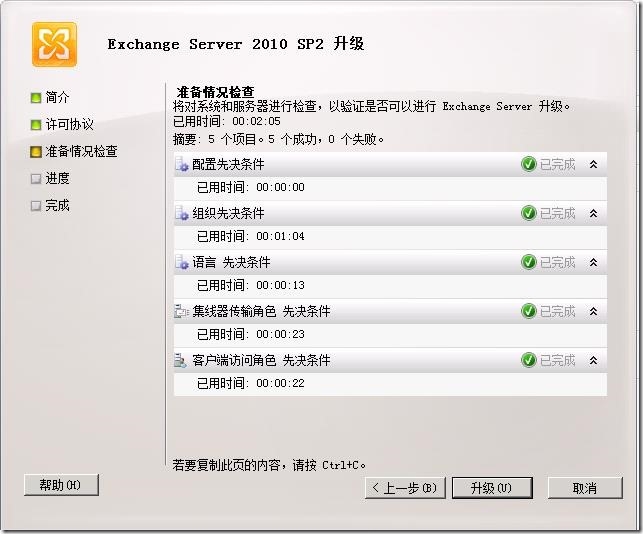Click the elapsed time 00:01:04 line

pos(251,236)
